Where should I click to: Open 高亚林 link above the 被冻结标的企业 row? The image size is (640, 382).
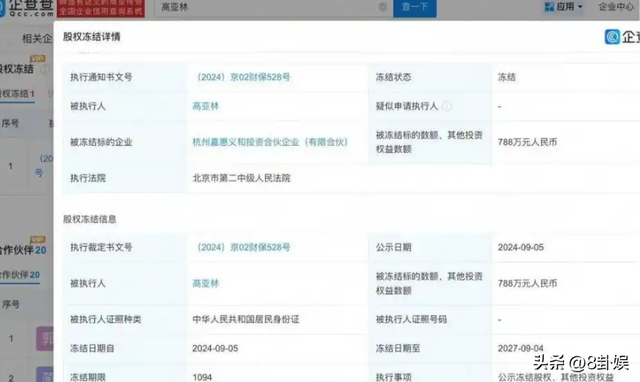[x=206, y=107]
